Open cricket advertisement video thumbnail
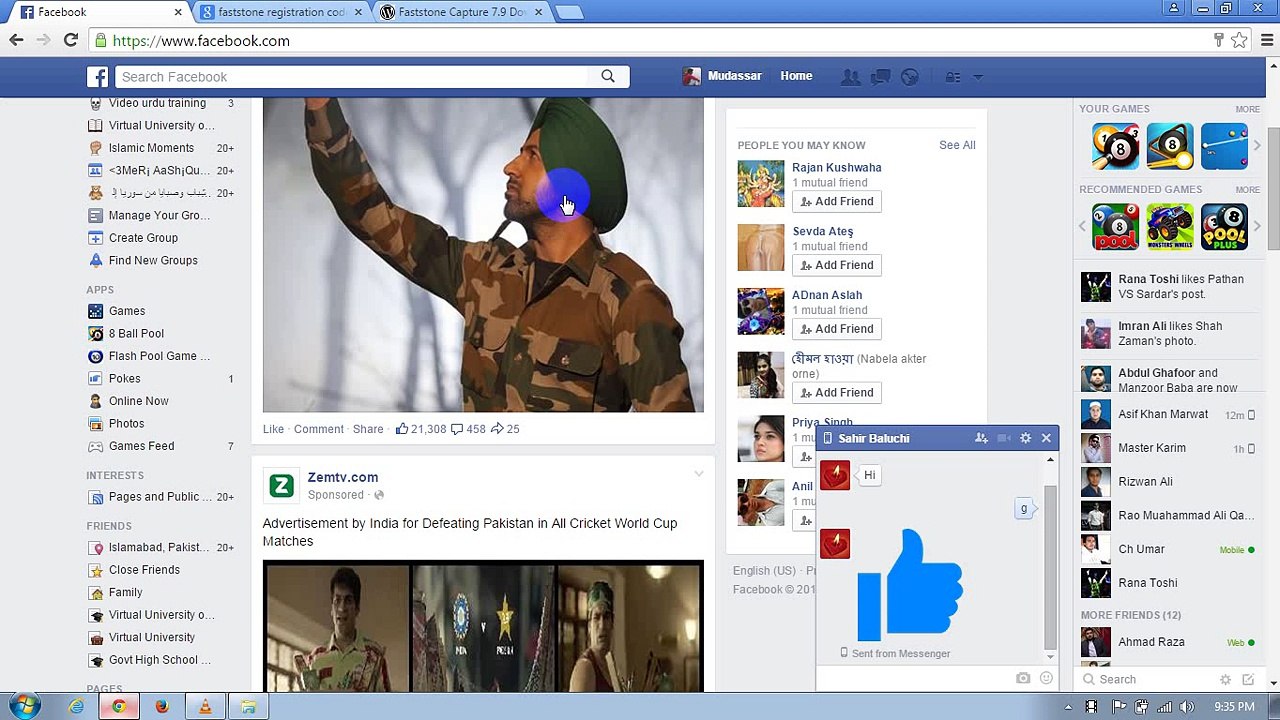Image resolution: width=1280 pixels, height=720 pixels. [x=483, y=626]
